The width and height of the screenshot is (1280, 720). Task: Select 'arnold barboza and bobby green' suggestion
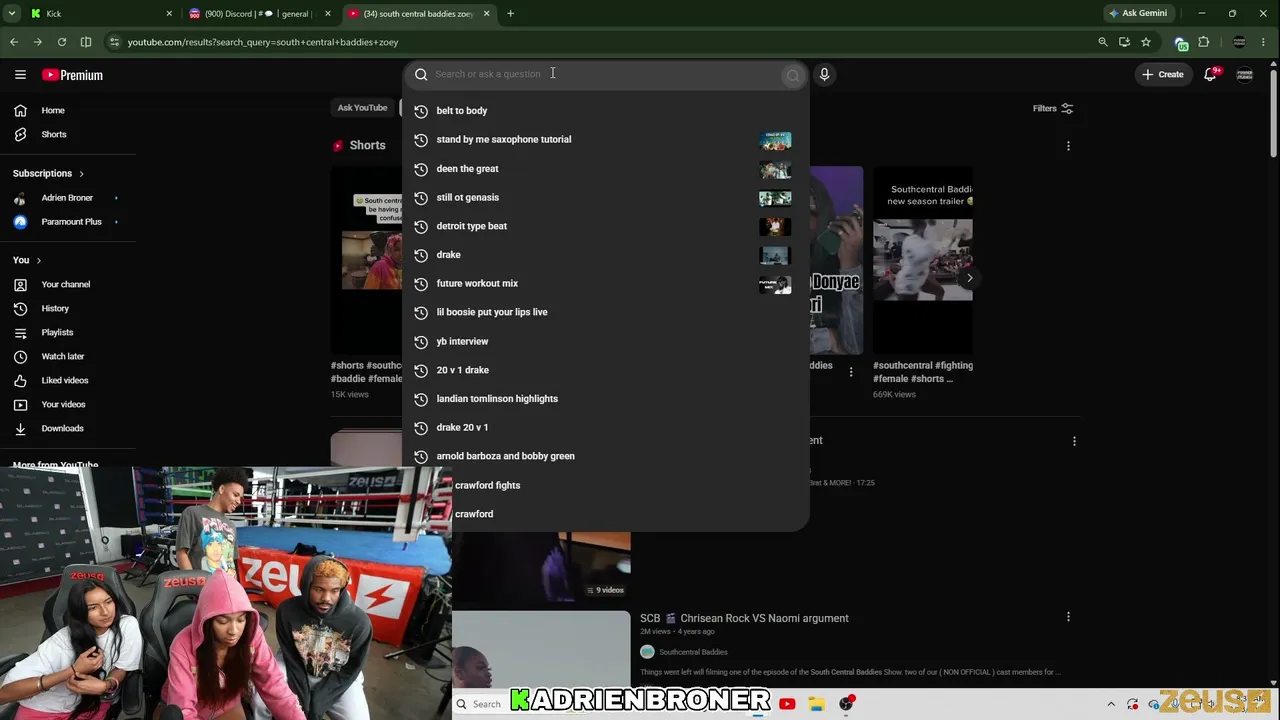604,456
